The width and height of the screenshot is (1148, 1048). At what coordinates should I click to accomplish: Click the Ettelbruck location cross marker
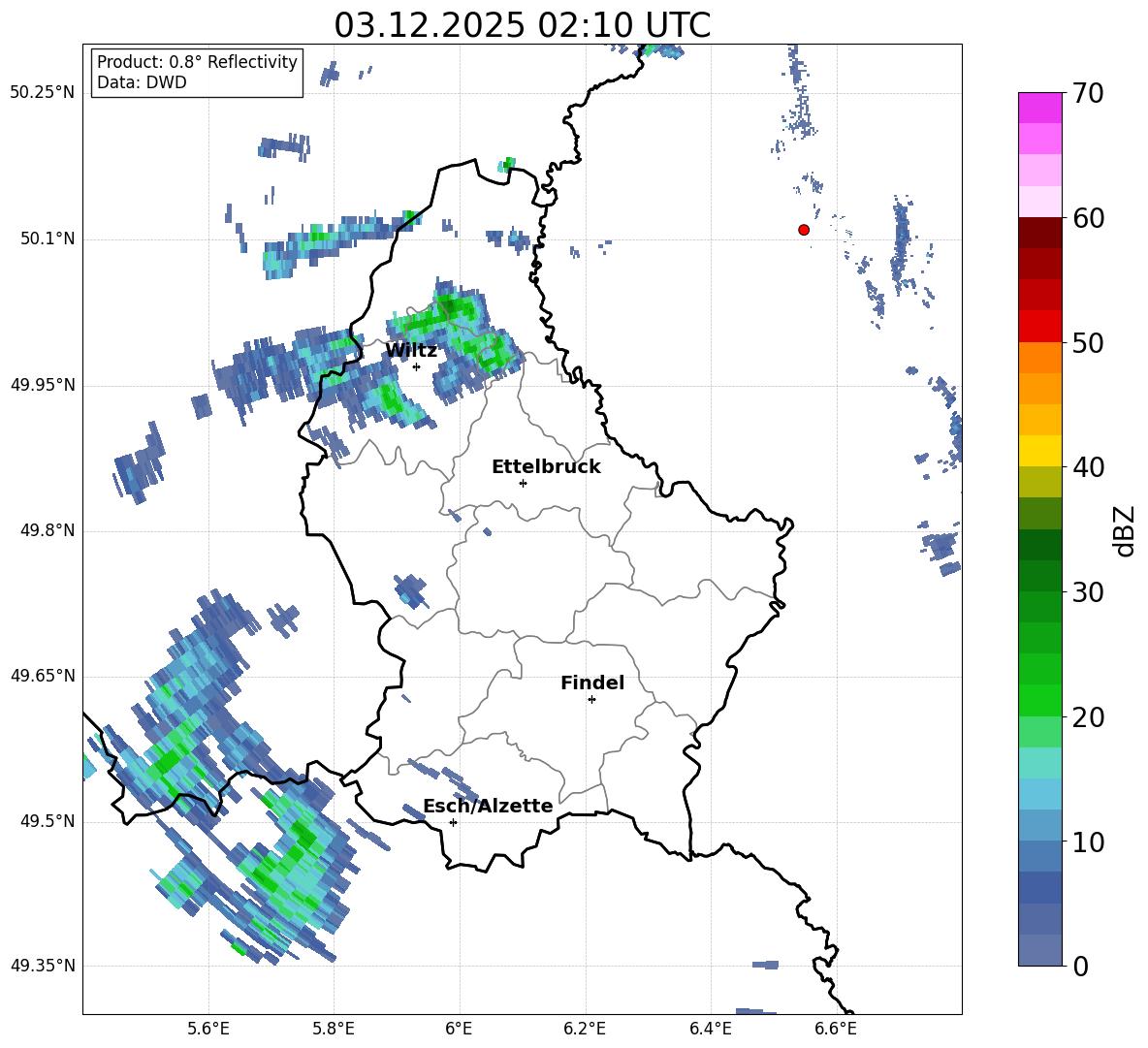(x=523, y=483)
